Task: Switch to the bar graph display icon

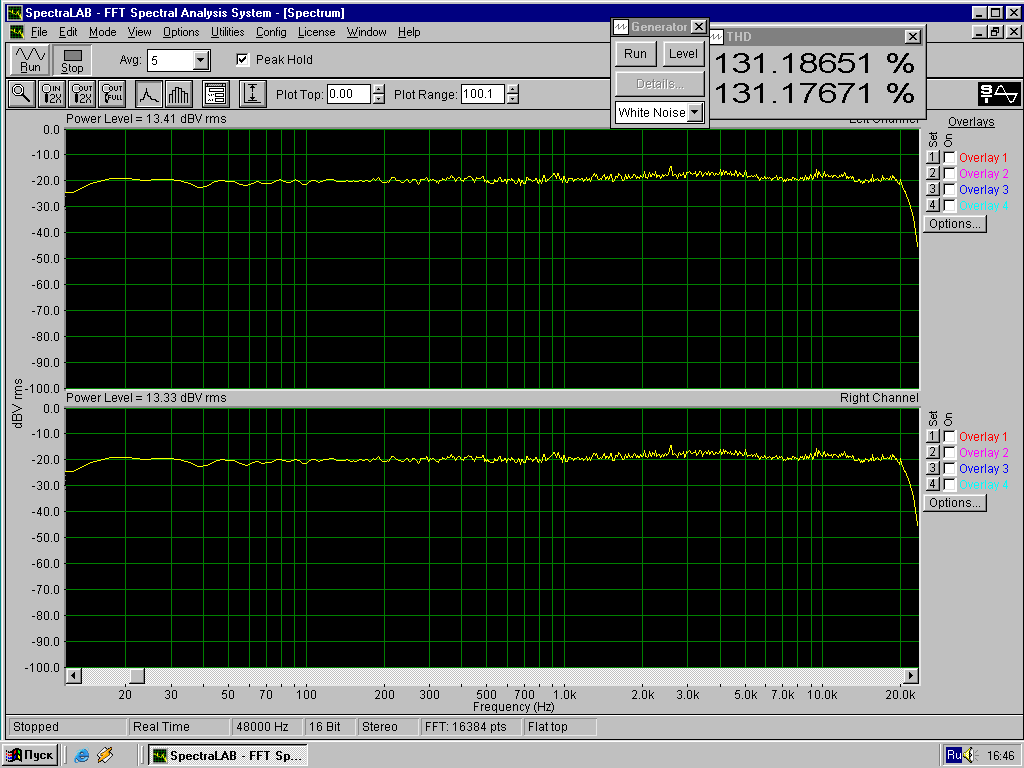Action: [178, 94]
